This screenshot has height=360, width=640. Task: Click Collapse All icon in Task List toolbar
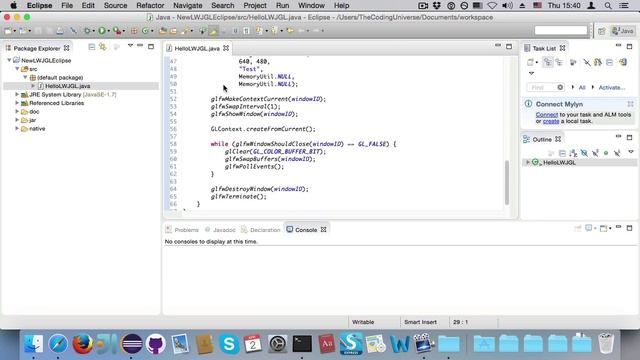pyautogui.click(x=609, y=62)
